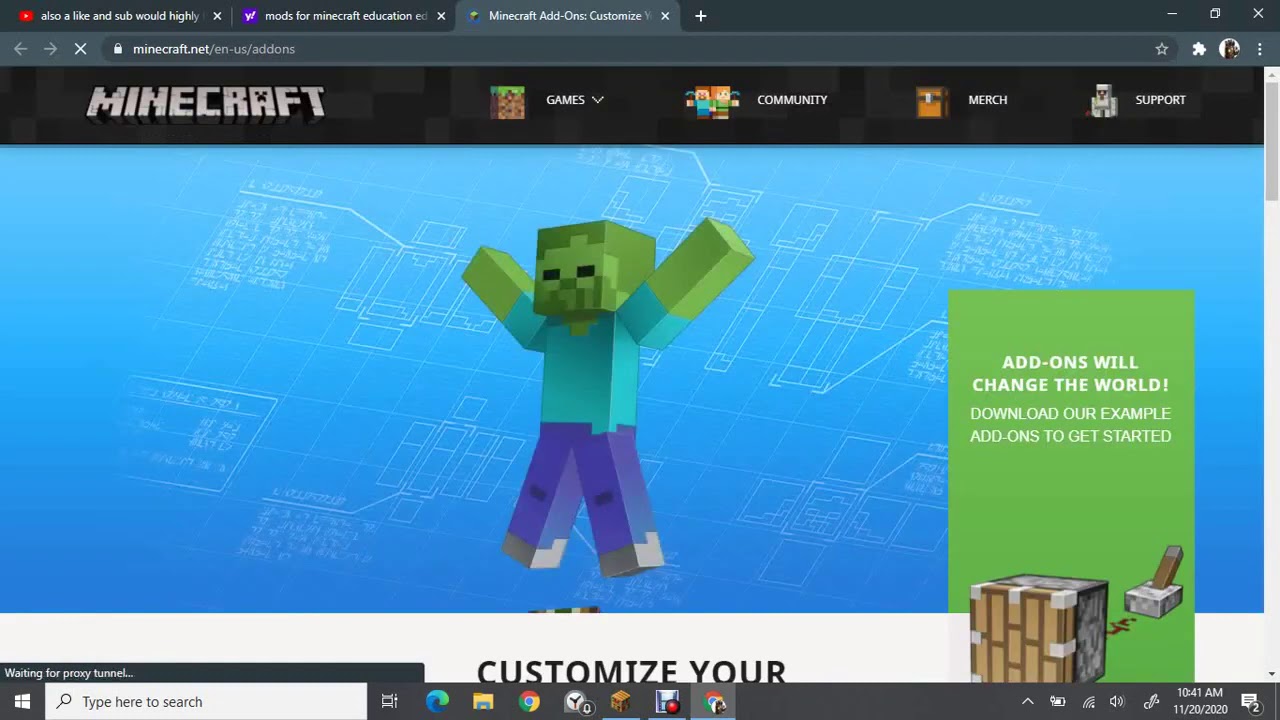The image size is (1280, 720).
Task: Open File Explorer from the taskbar
Action: [484, 702]
